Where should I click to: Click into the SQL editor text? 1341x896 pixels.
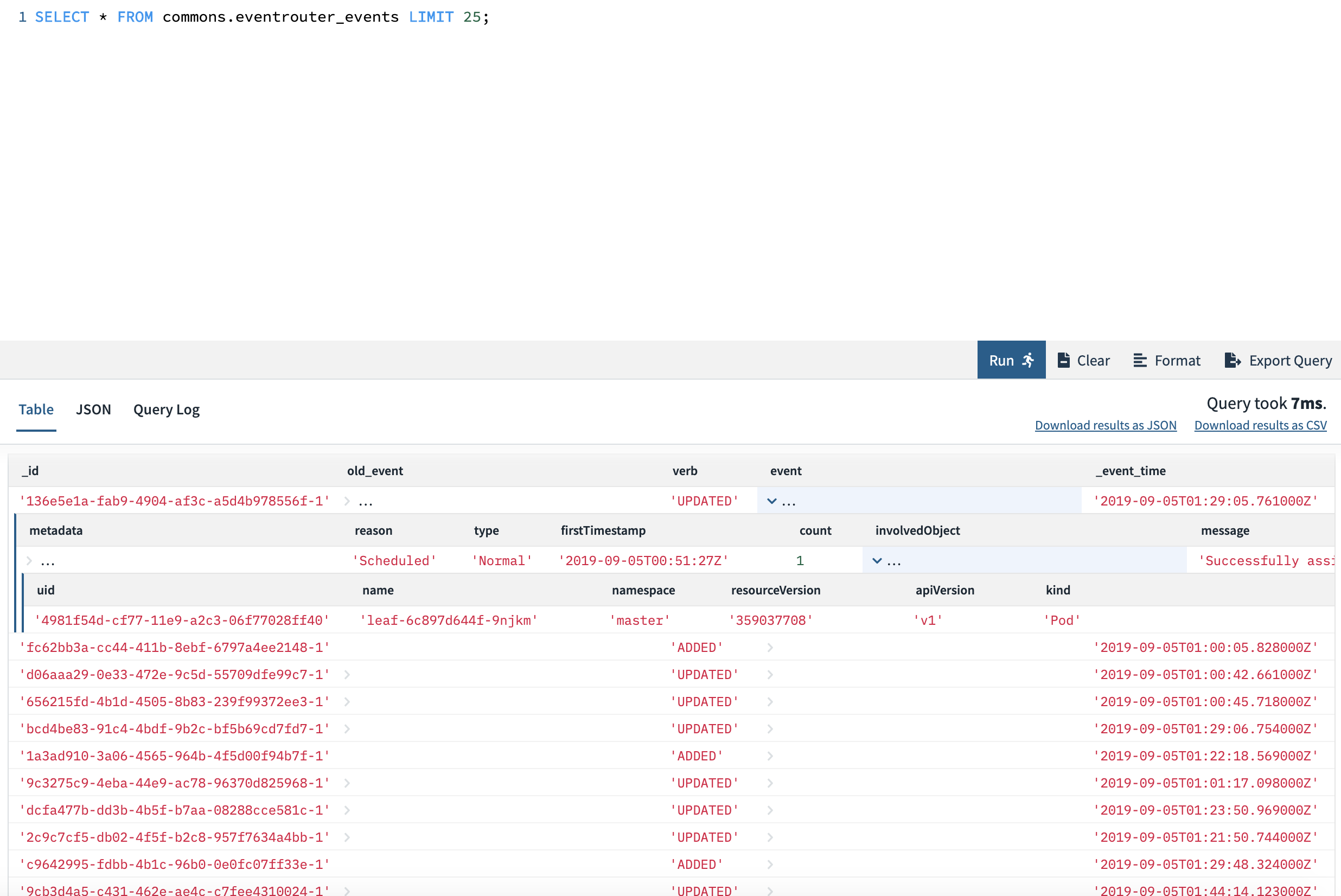click(x=261, y=17)
